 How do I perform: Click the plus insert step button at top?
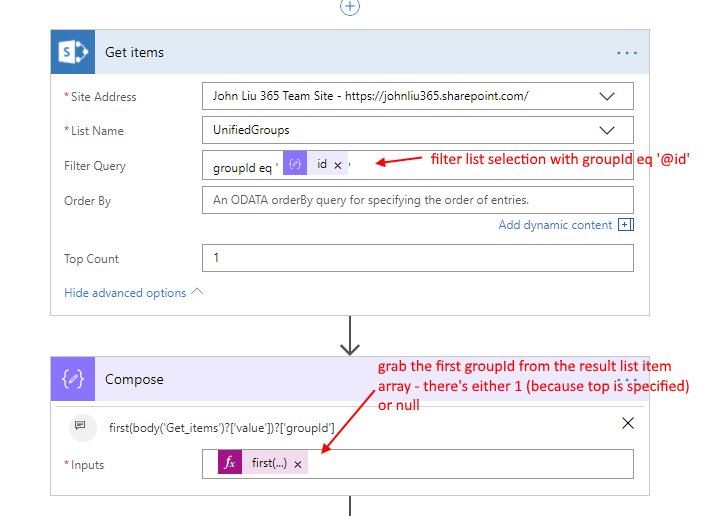(x=349, y=7)
